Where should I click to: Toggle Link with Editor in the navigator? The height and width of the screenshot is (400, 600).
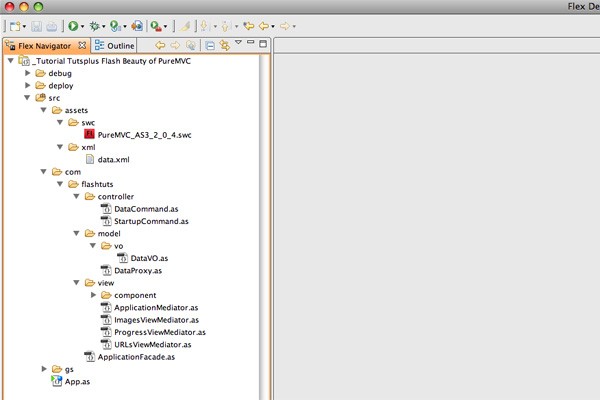225,46
